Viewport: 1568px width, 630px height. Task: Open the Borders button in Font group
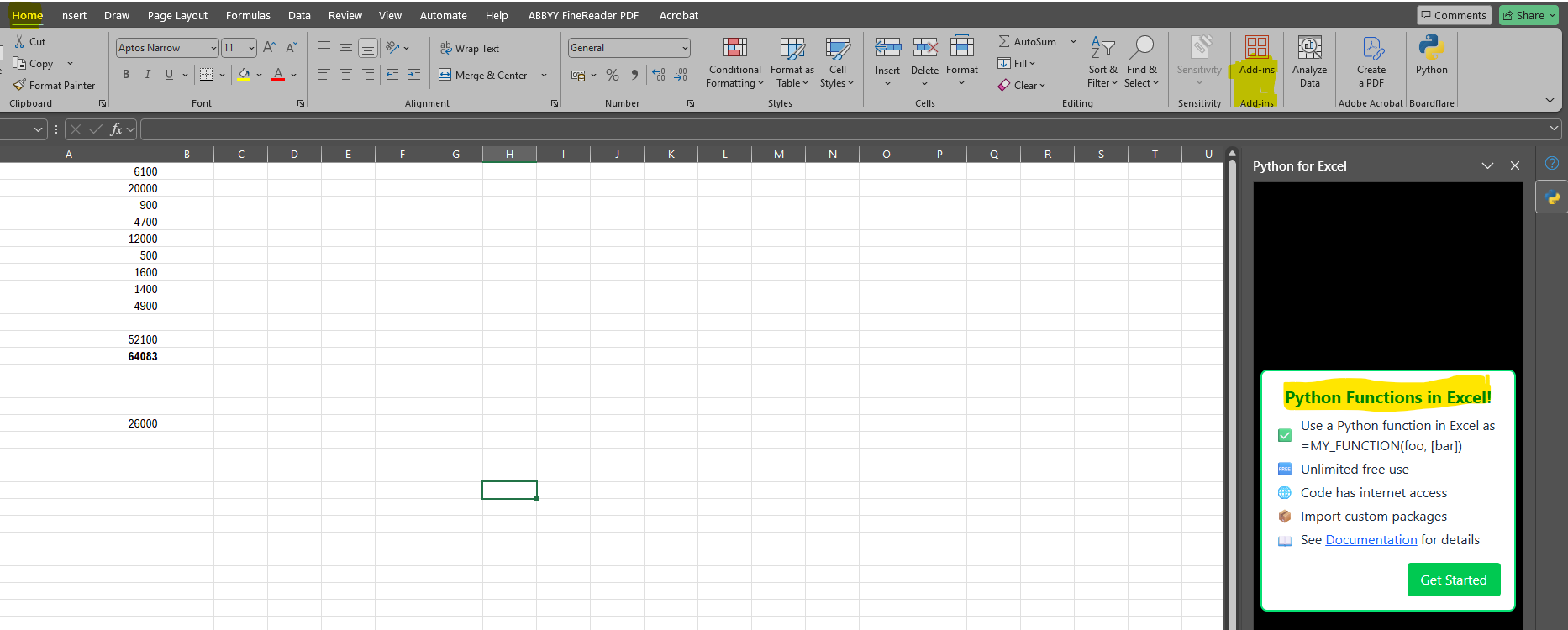[x=206, y=75]
